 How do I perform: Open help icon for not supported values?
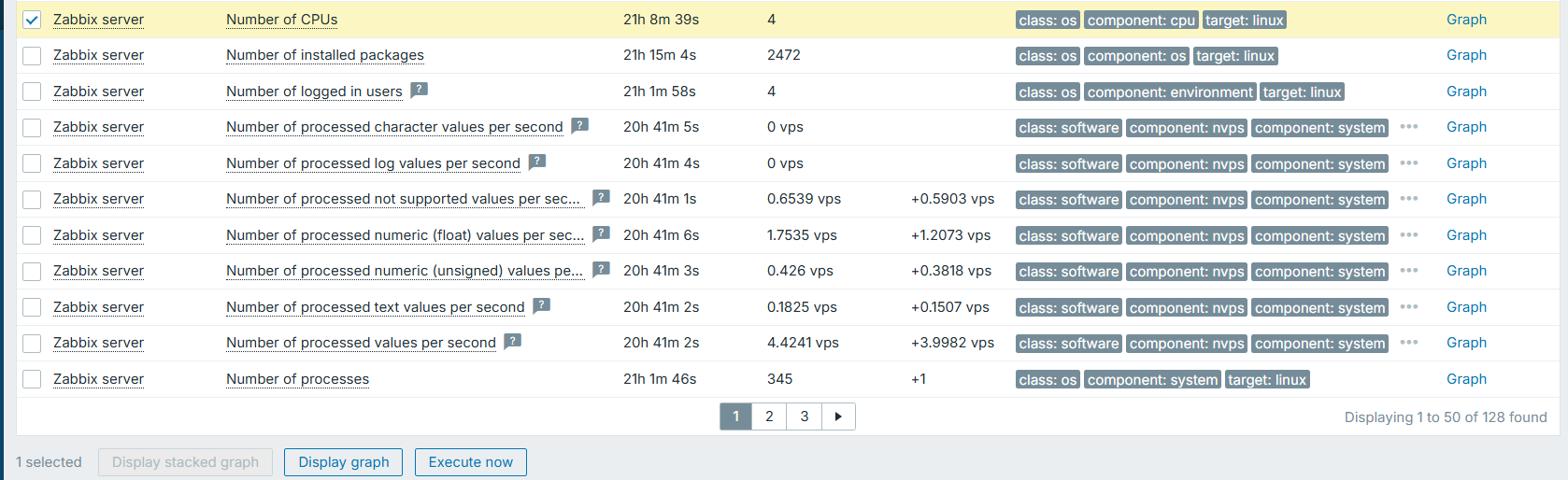(601, 197)
